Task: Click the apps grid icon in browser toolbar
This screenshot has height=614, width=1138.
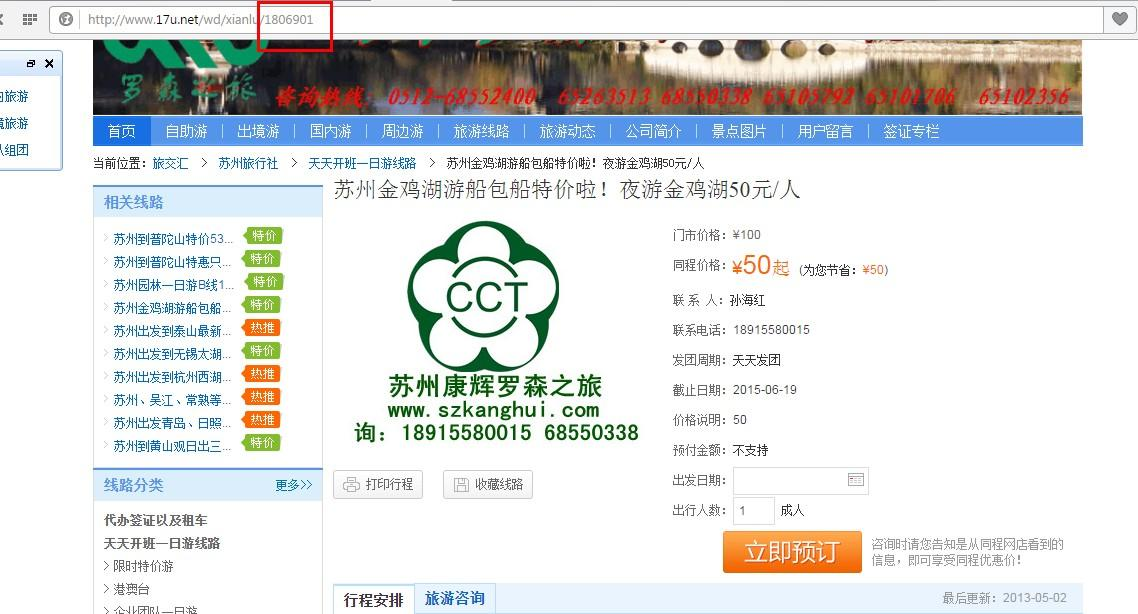Action: [x=30, y=20]
